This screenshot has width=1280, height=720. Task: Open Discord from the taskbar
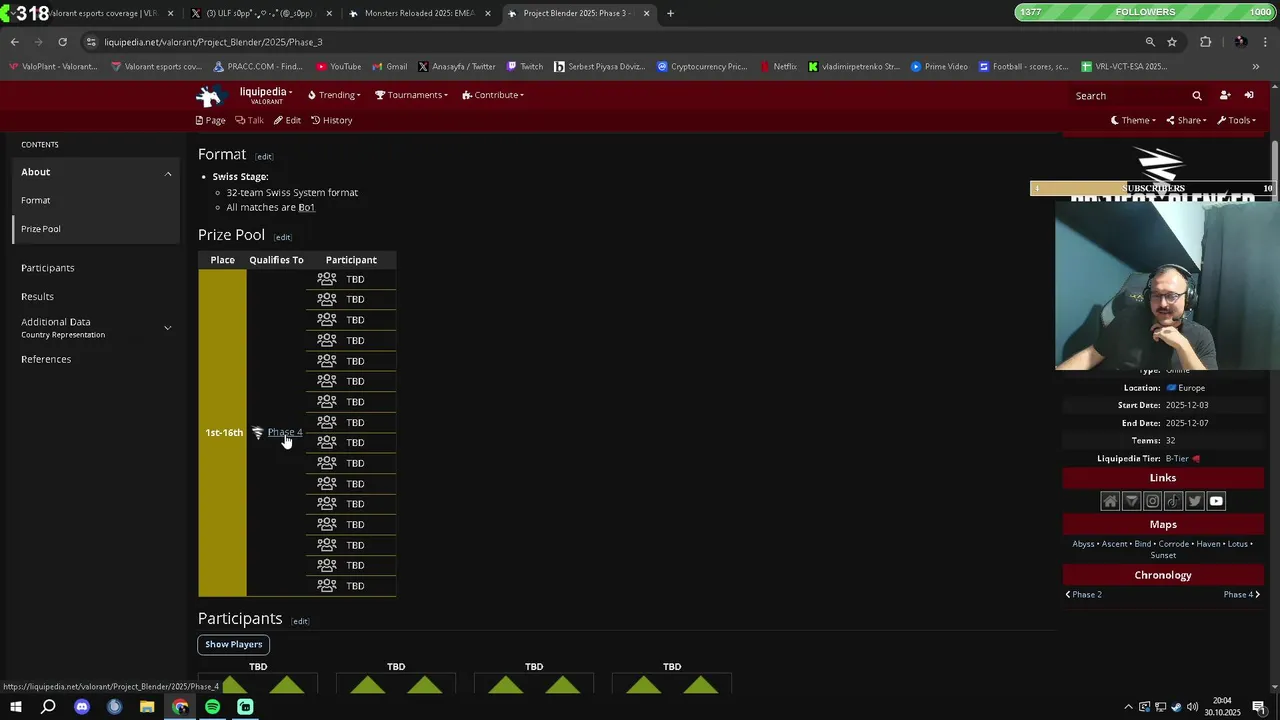tap(82, 707)
